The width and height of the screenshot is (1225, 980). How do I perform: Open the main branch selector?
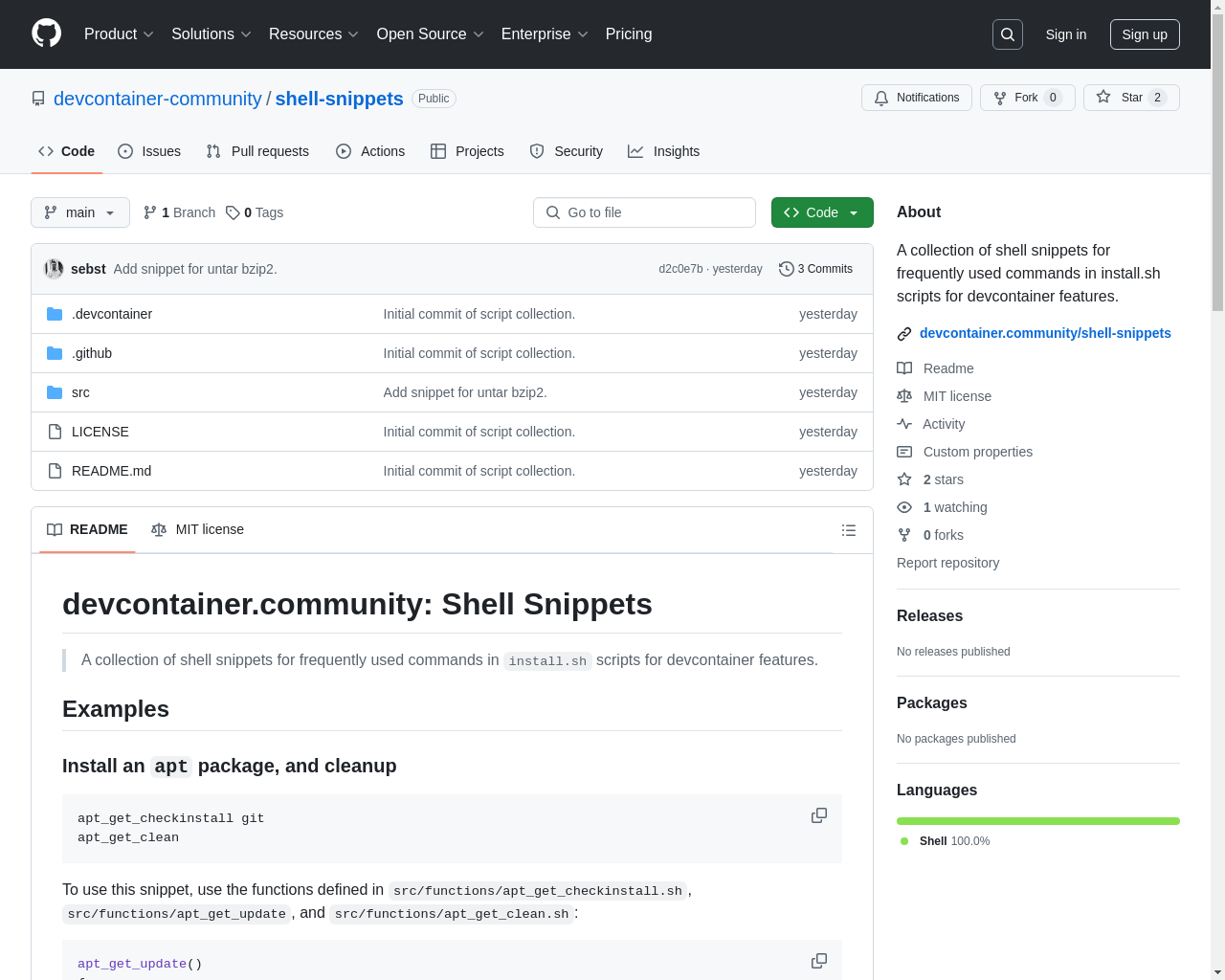(x=80, y=212)
